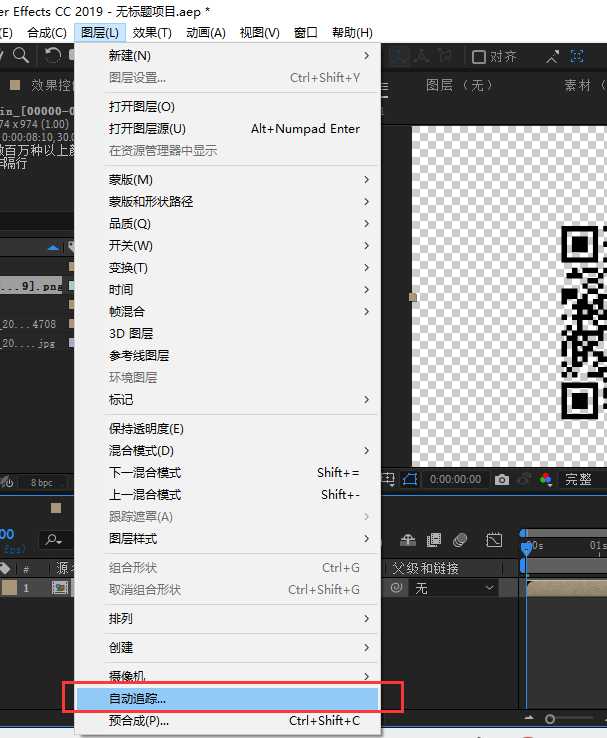This screenshot has height=738, width=607.
Task: Click the current time indicator playhead
Action: [x=526, y=547]
